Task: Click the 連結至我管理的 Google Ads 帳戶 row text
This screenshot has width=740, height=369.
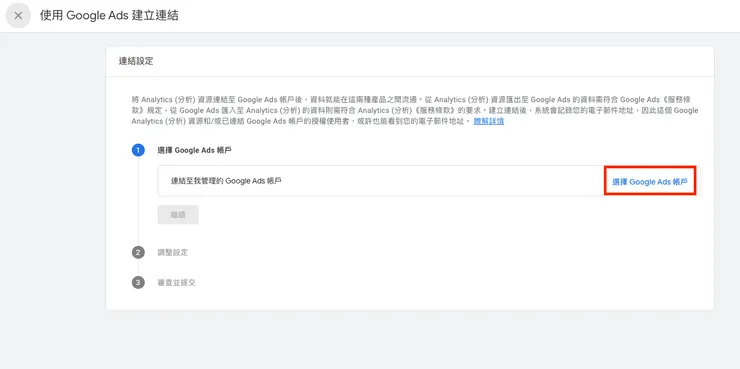Action: tap(227, 181)
